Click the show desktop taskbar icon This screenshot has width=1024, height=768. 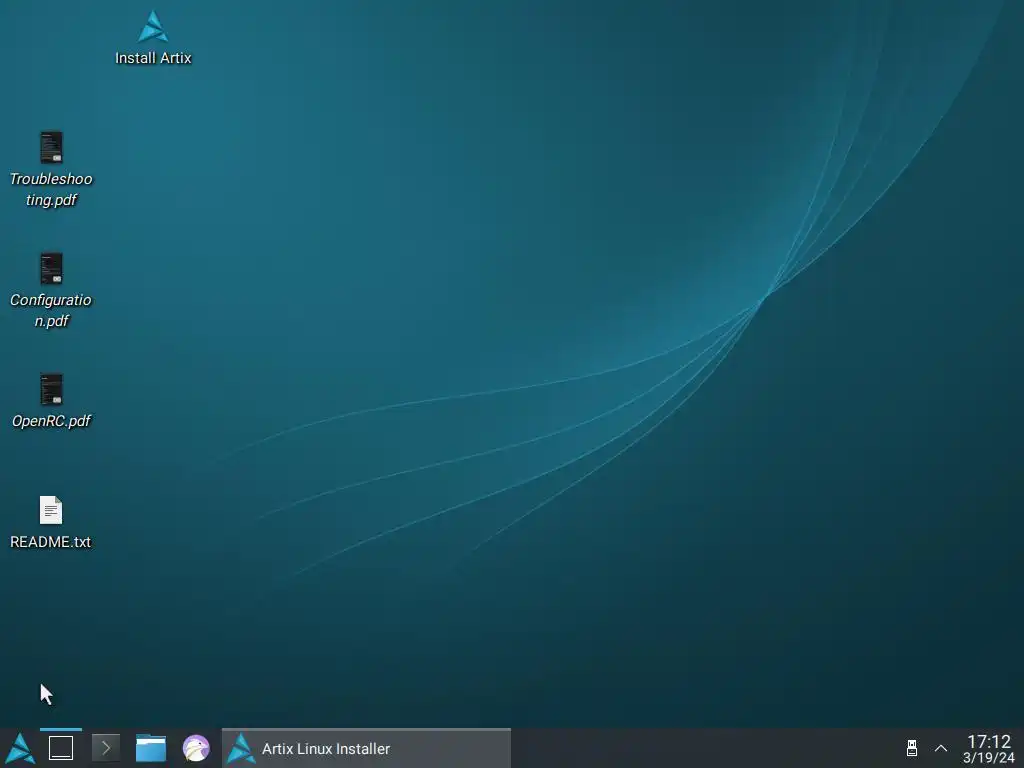[x=61, y=748]
